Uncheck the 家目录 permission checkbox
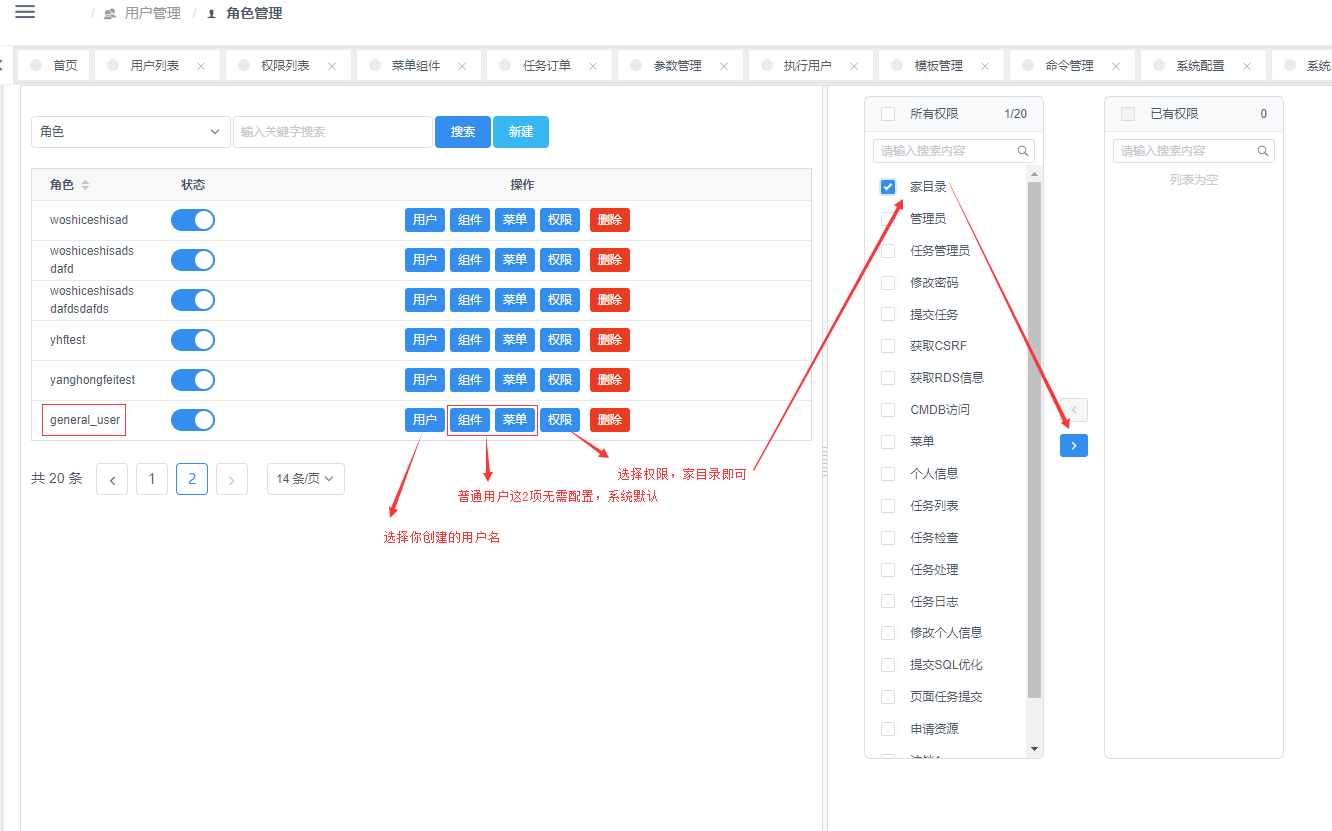This screenshot has width=1332, height=831. (888, 187)
